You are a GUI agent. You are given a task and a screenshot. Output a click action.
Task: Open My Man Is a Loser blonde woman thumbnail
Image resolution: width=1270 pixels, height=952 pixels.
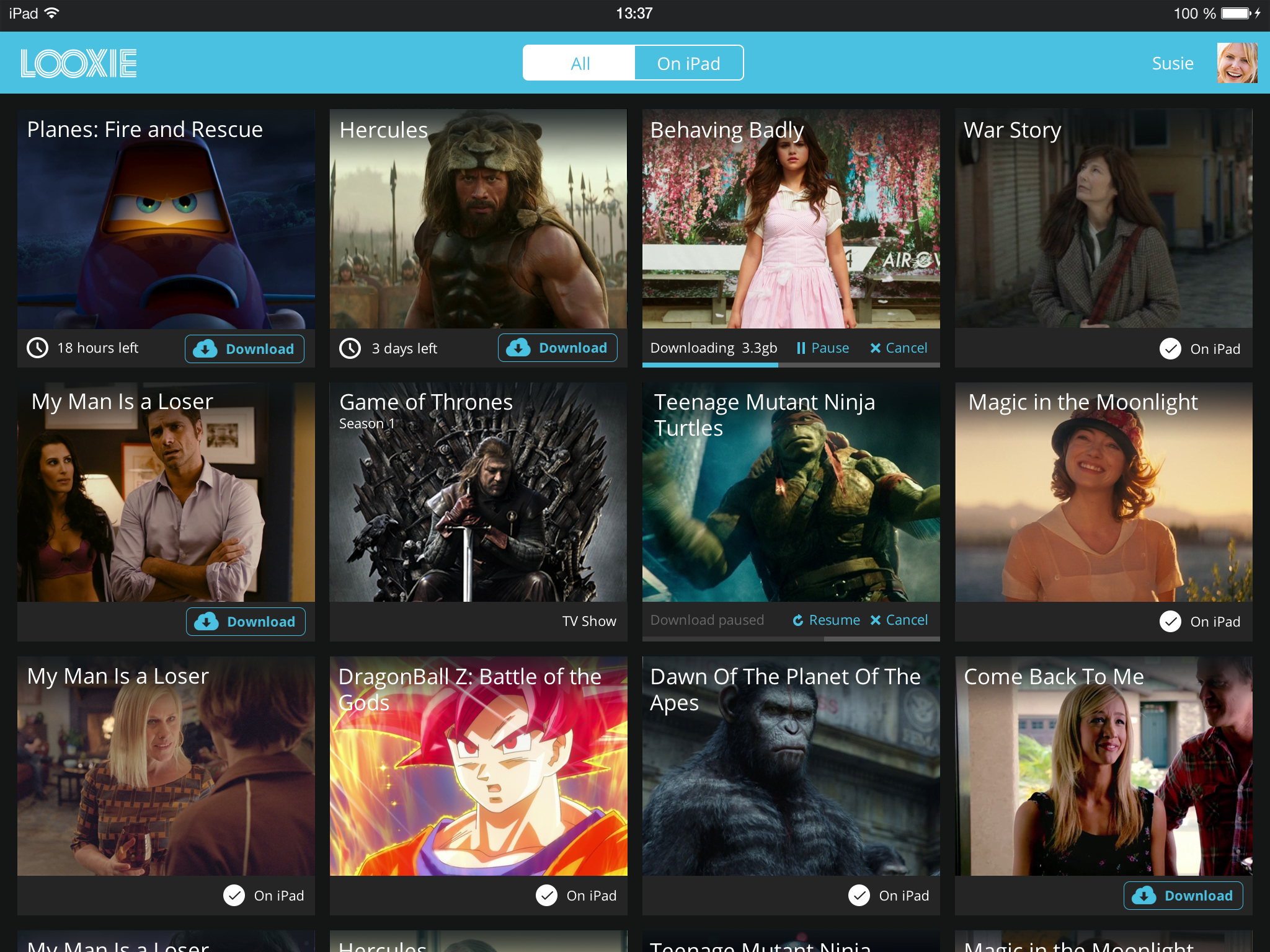166,766
